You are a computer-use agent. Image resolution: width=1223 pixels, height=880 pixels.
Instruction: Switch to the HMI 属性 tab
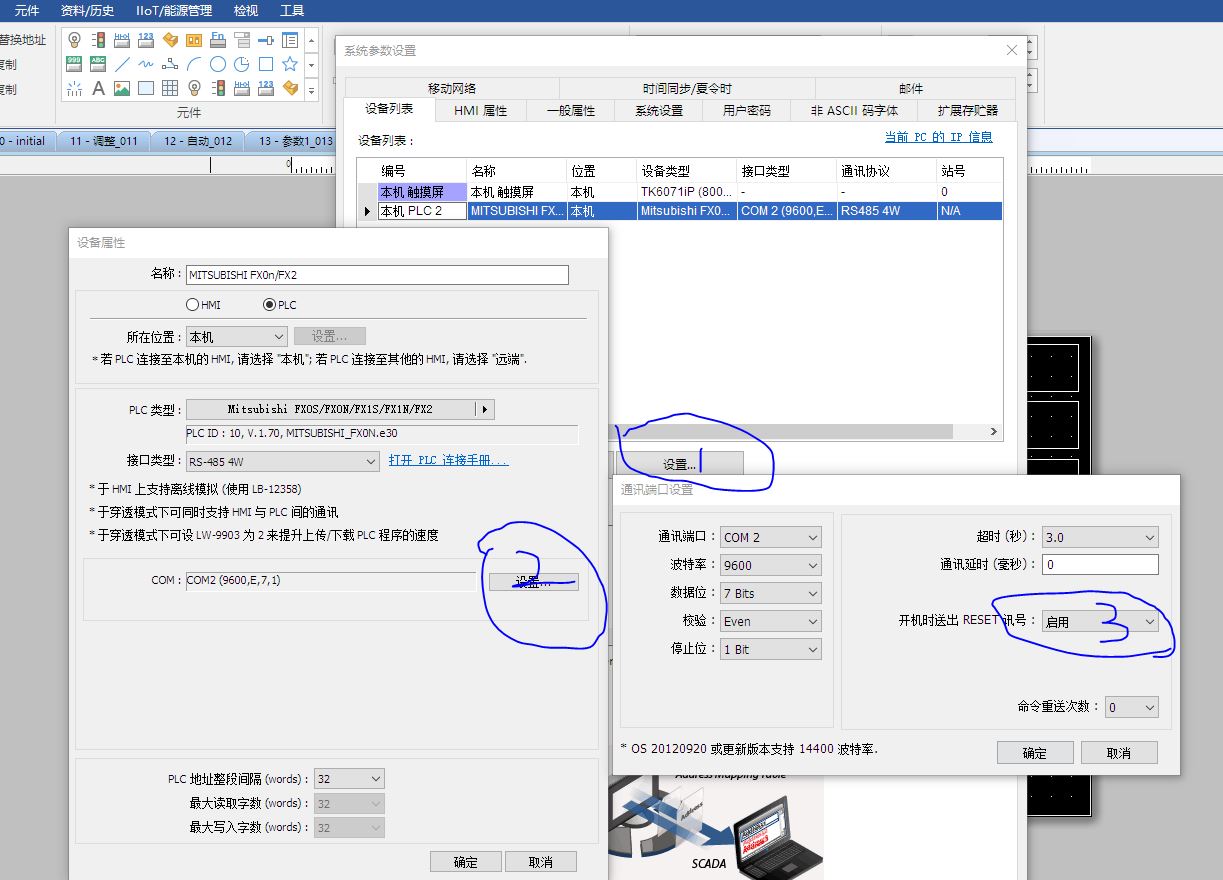click(x=480, y=111)
